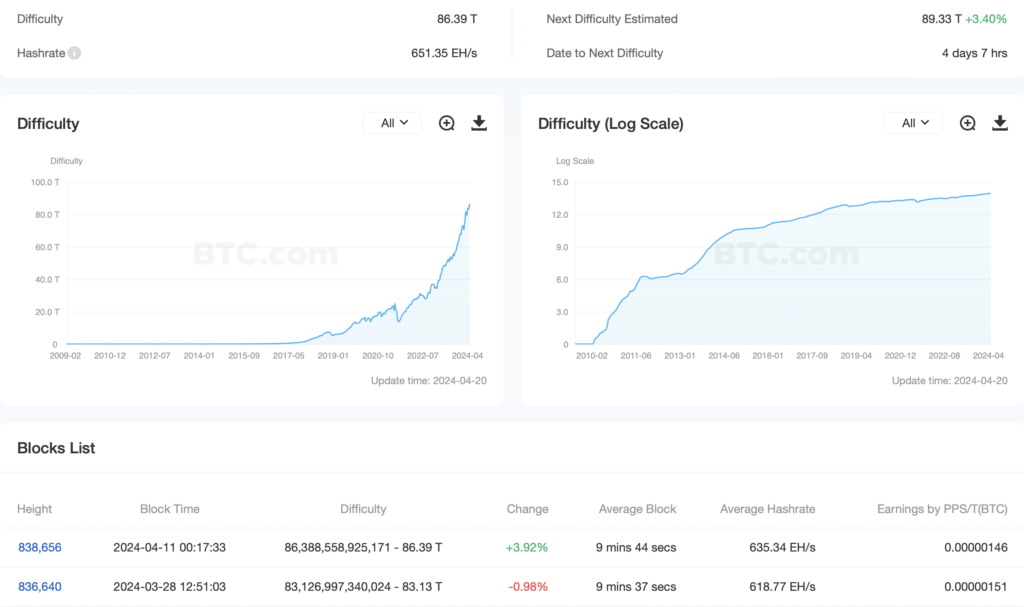The height and width of the screenshot is (607, 1024).
Task: Click the Height column header
Action: coord(35,509)
